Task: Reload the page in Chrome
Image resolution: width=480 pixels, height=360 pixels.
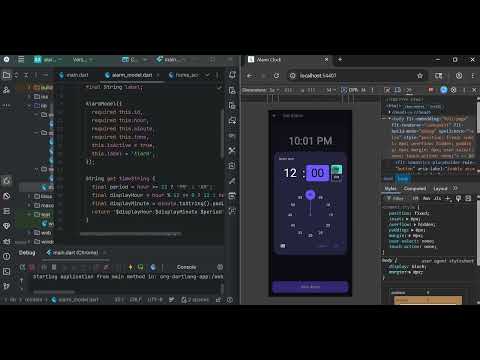Action: 276,76
